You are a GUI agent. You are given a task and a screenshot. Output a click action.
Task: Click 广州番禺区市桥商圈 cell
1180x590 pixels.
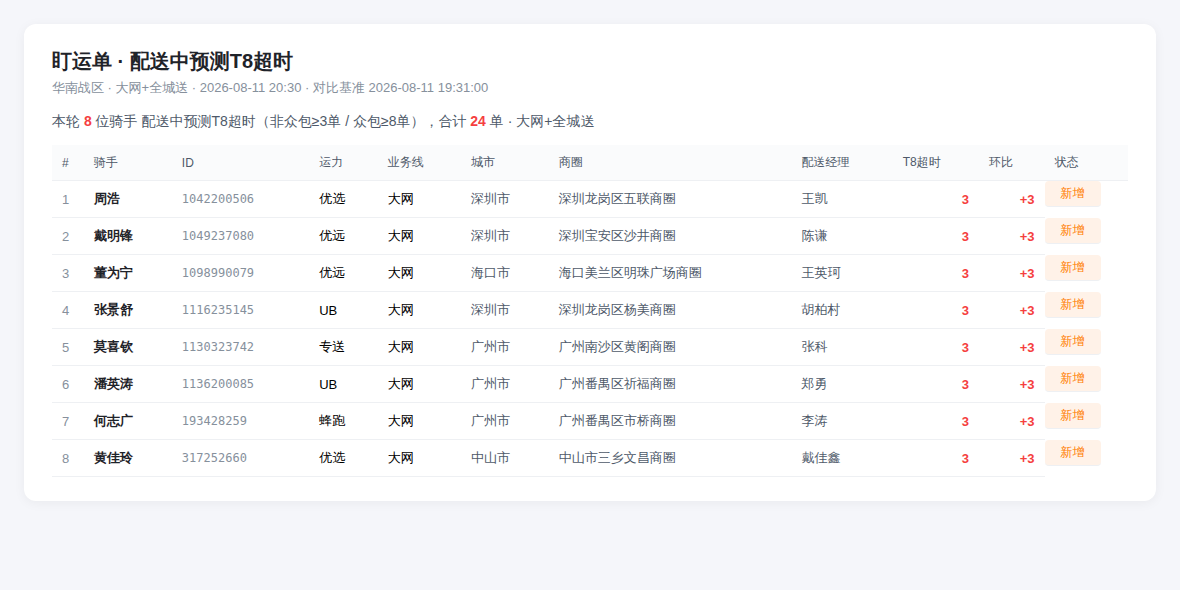tap(617, 421)
